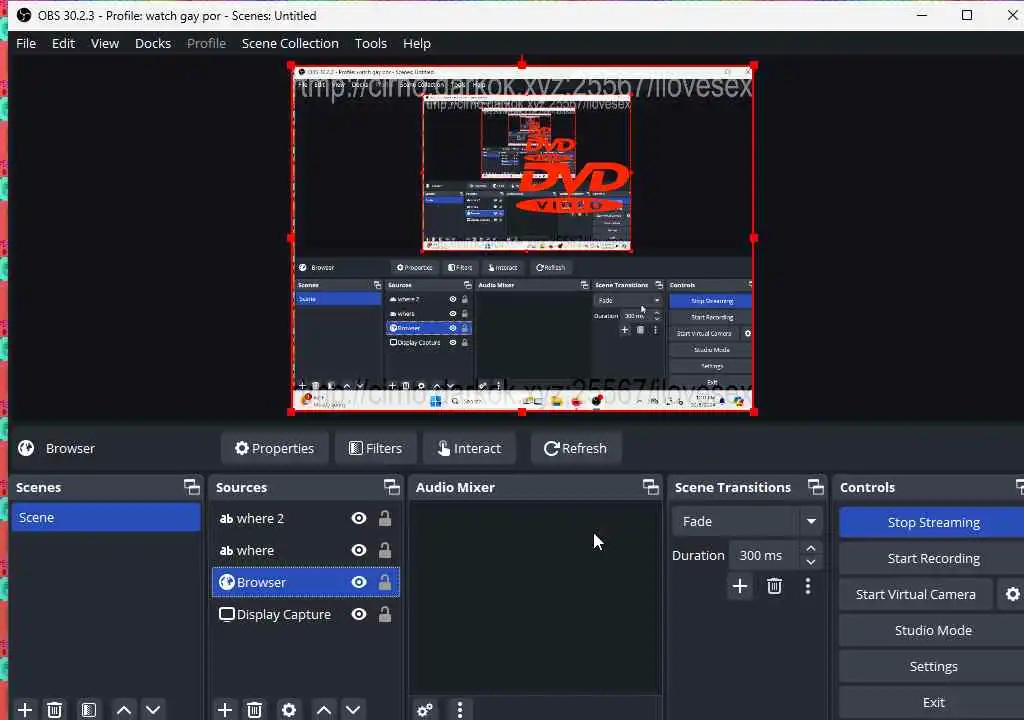Toggle visibility of where 2 source

click(x=359, y=518)
